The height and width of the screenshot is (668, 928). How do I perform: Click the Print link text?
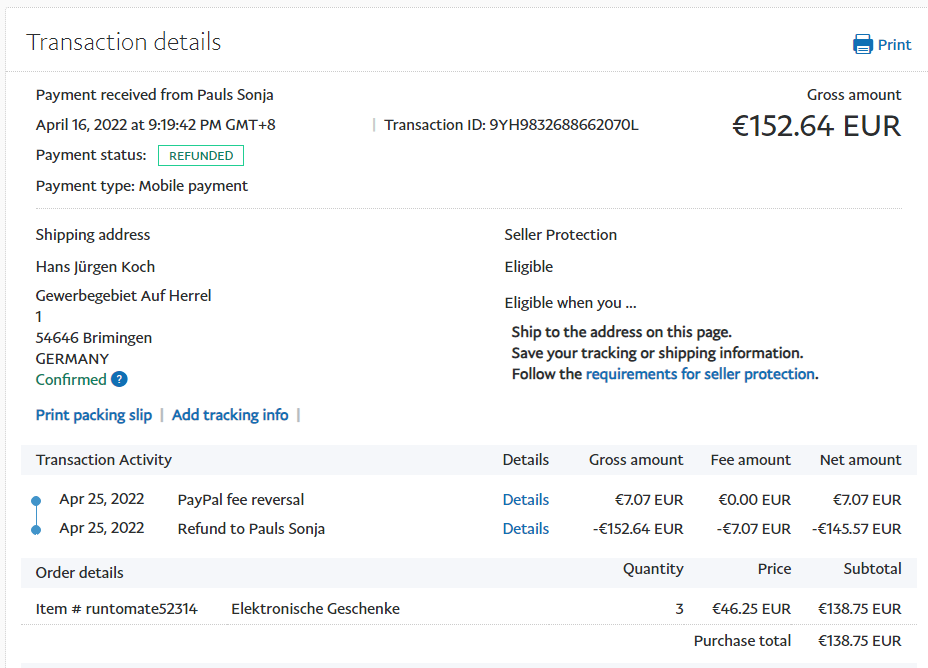click(895, 45)
